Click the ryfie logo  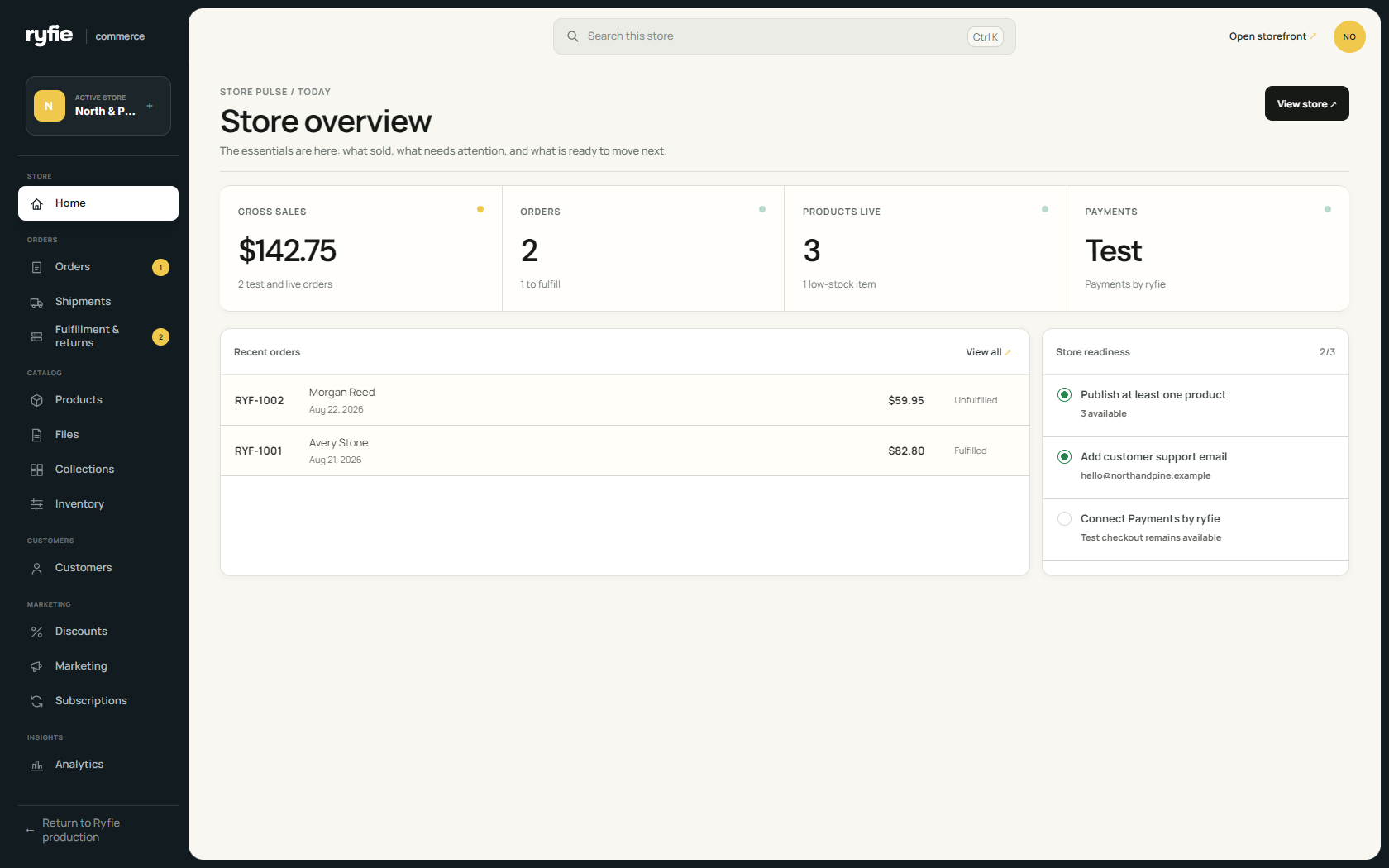click(49, 35)
